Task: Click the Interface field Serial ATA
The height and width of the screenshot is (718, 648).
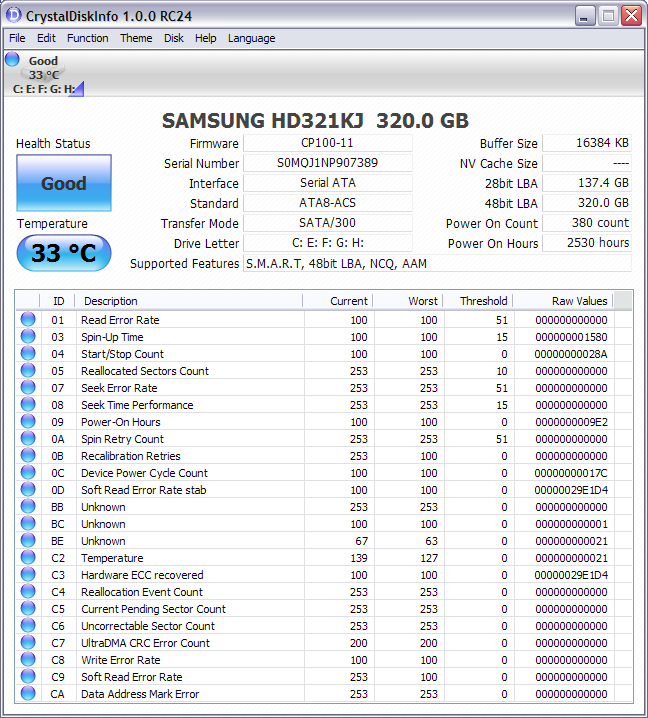Action: click(x=327, y=183)
